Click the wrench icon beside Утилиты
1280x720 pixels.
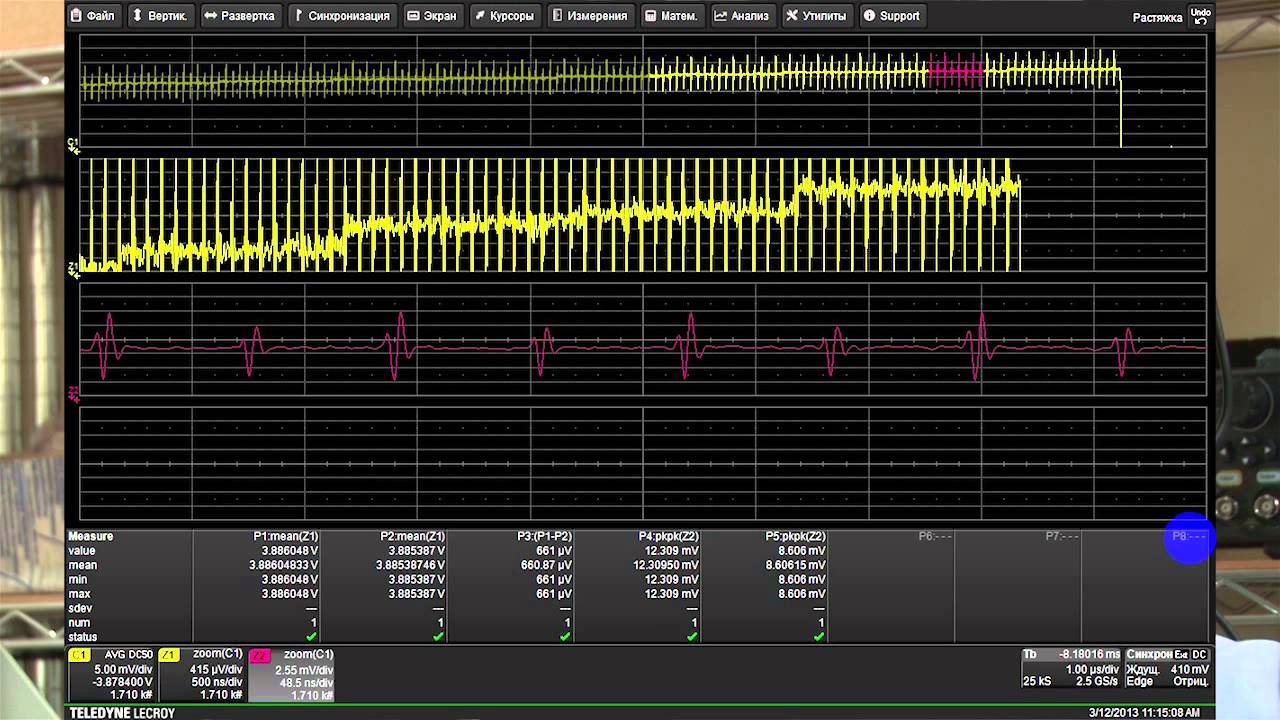click(x=792, y=16)
